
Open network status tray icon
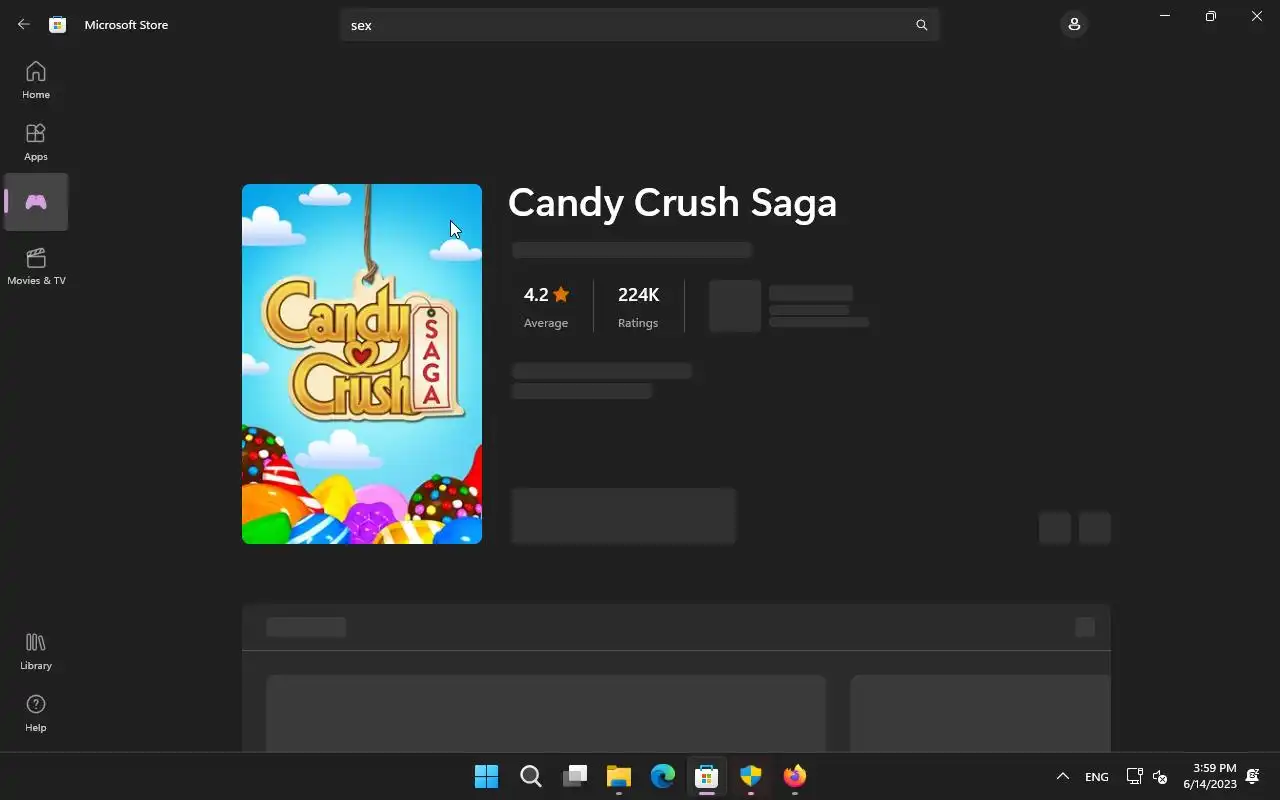tap(1134, 776)
